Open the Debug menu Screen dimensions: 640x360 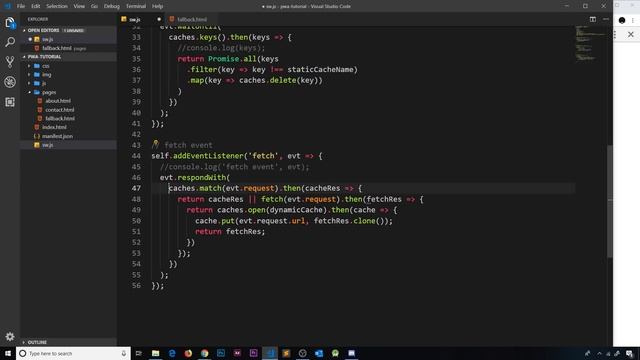(111, 6)
